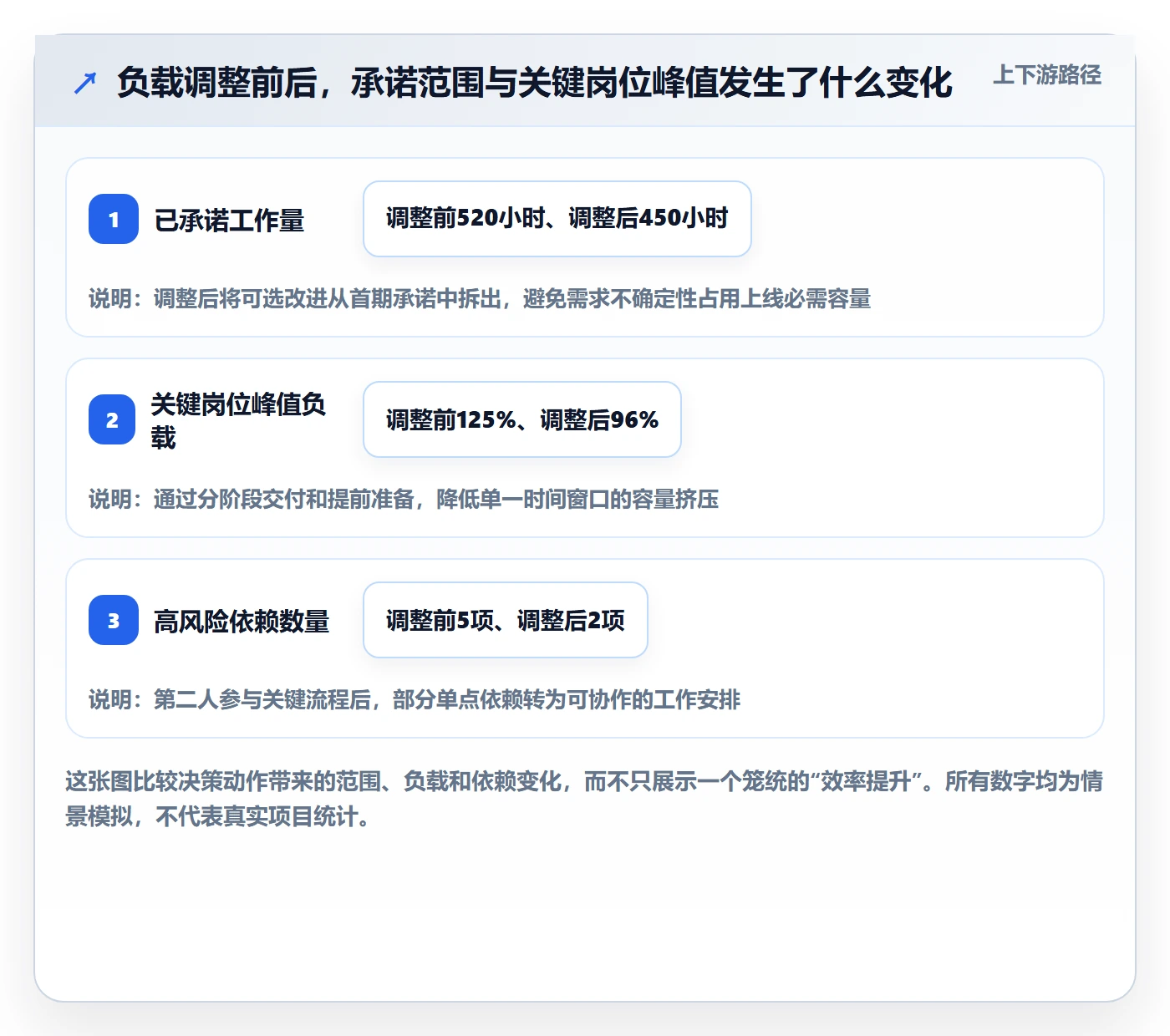Click the 关键岗位峰值负载 row title
The height and width of the screenshot is (1036, 1170).
coord(238,420)
